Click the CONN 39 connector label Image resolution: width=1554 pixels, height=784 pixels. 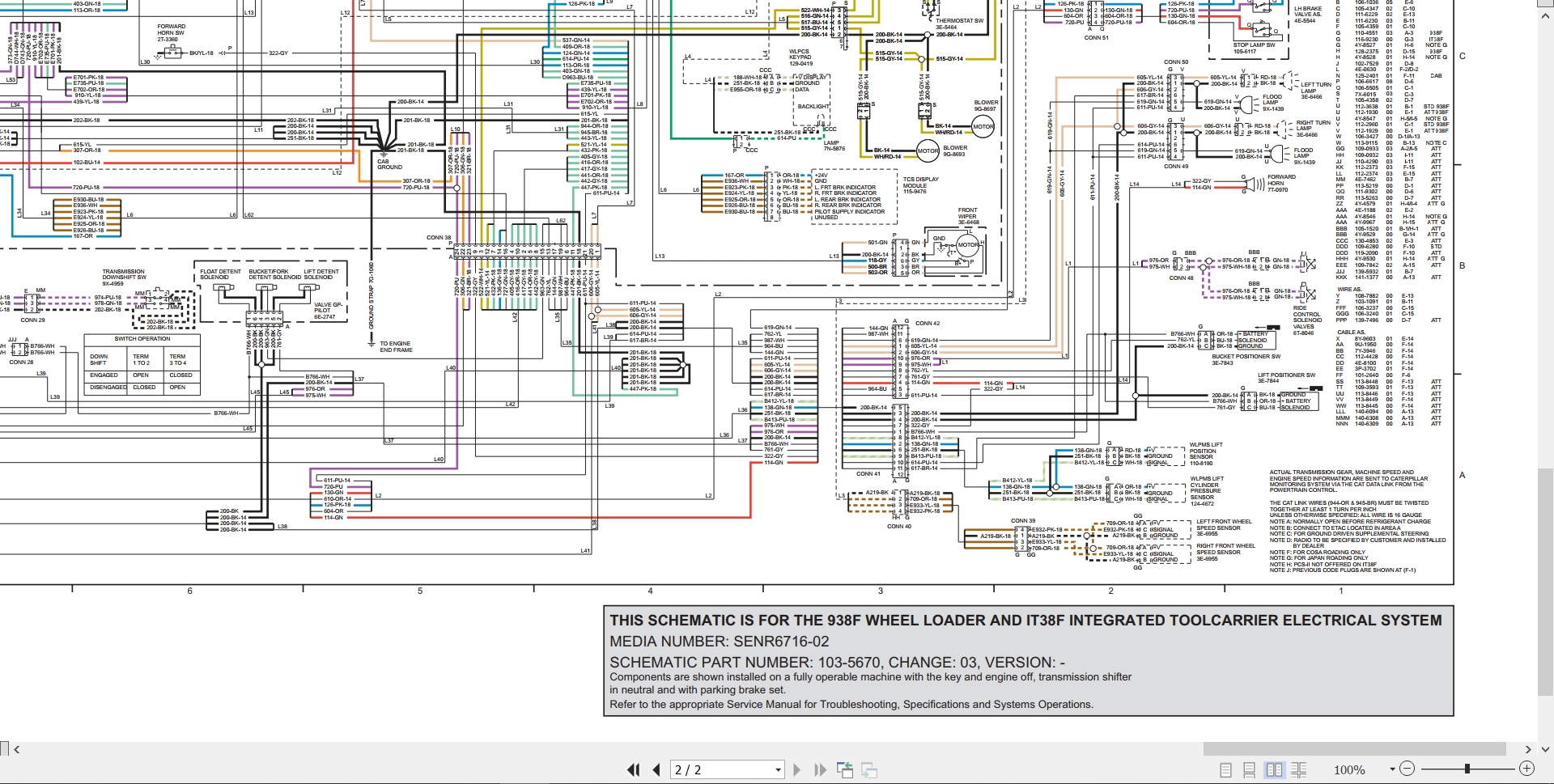1023,520
